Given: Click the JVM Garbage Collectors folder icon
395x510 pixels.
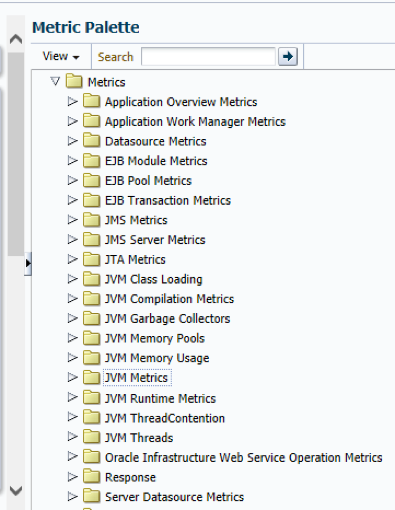Looking at the screenshot, I should click(x=91, y=318).
